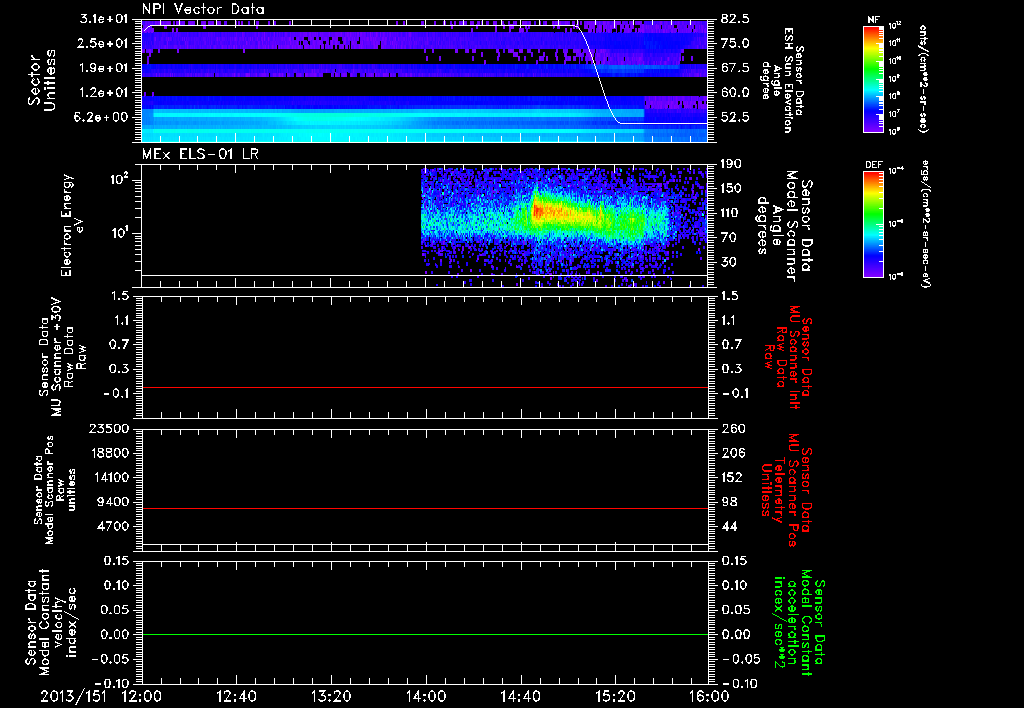Click the 14:00 time axis label
This screenshot has height=708, width=1024.
426,696
